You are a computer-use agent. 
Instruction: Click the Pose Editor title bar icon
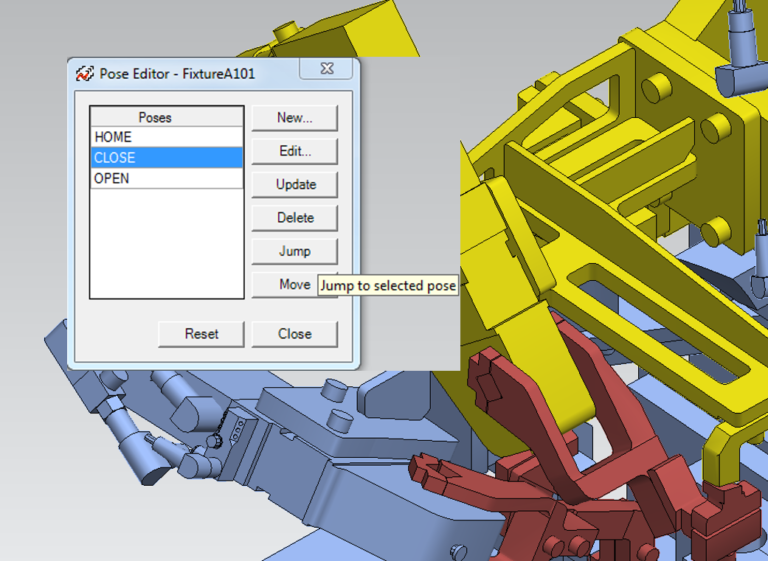click(85, 73)
